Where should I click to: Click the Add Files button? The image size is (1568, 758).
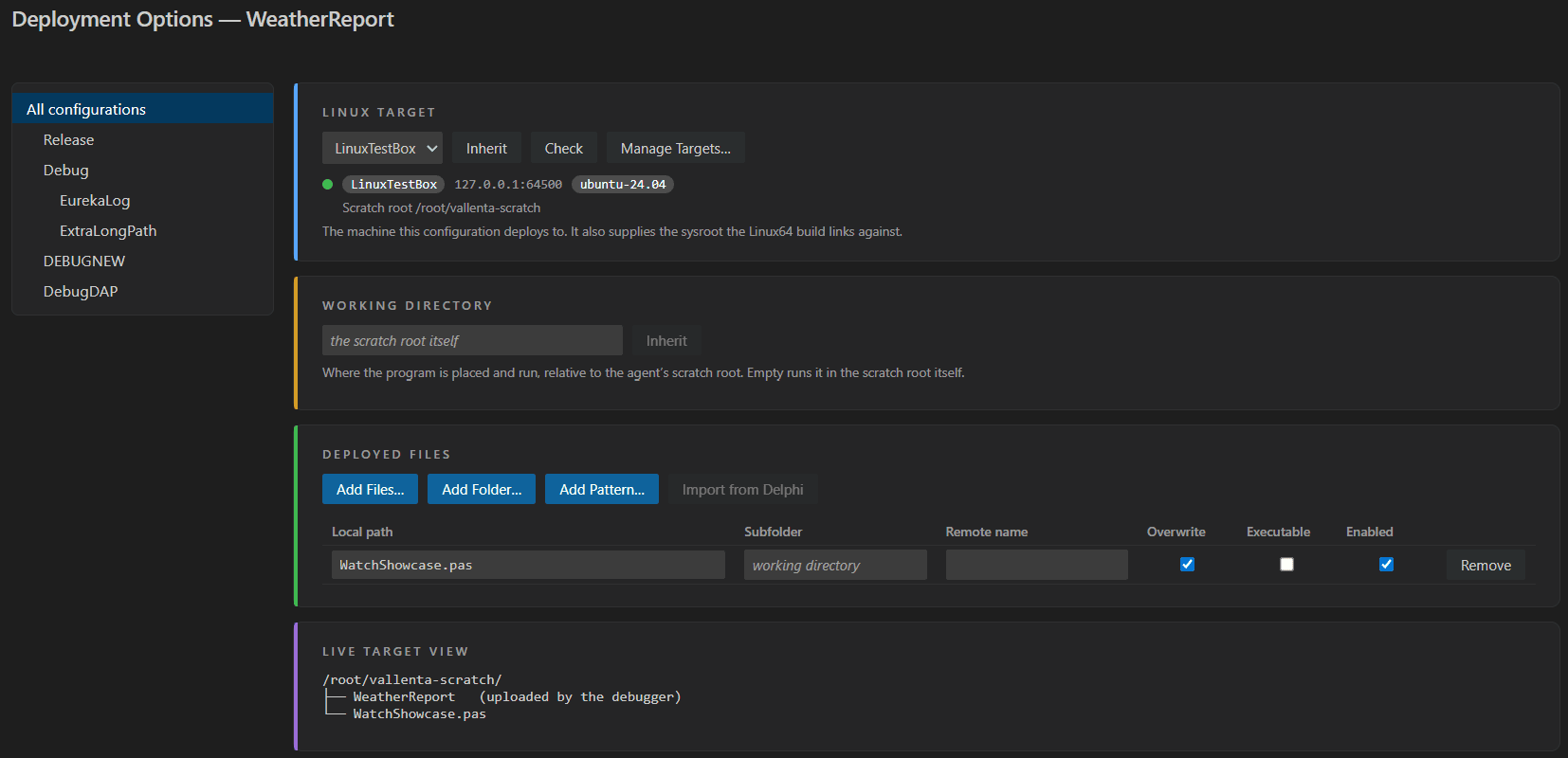coord(370,489)
